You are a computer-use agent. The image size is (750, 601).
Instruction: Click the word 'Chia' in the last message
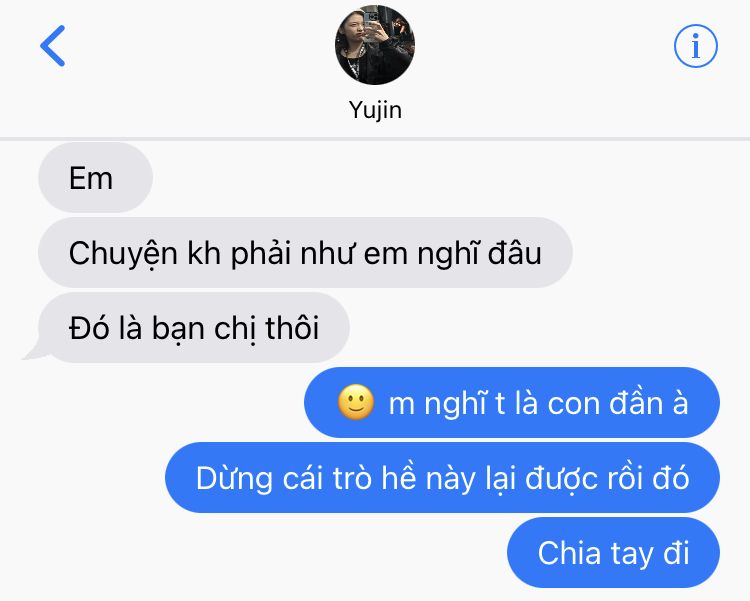point(569,553)
